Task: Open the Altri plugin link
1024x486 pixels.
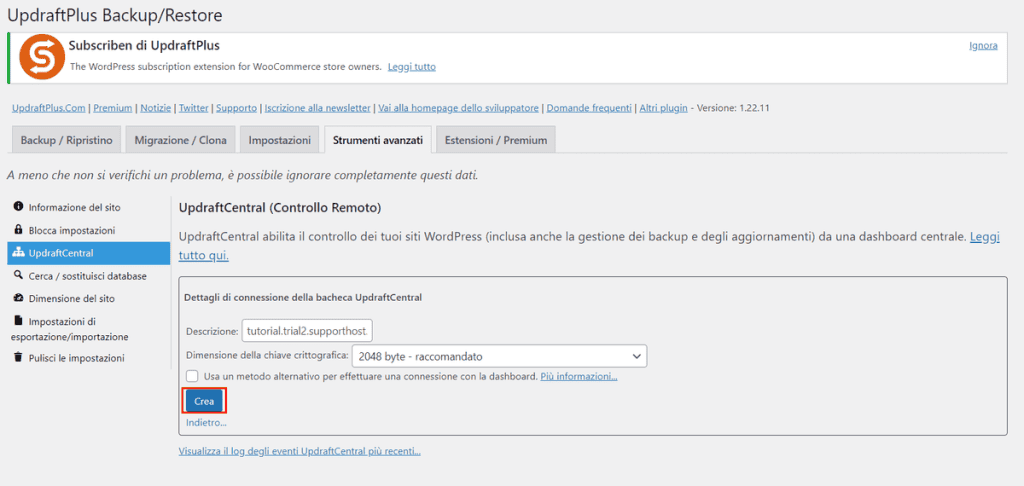Action: pos(663,108)
